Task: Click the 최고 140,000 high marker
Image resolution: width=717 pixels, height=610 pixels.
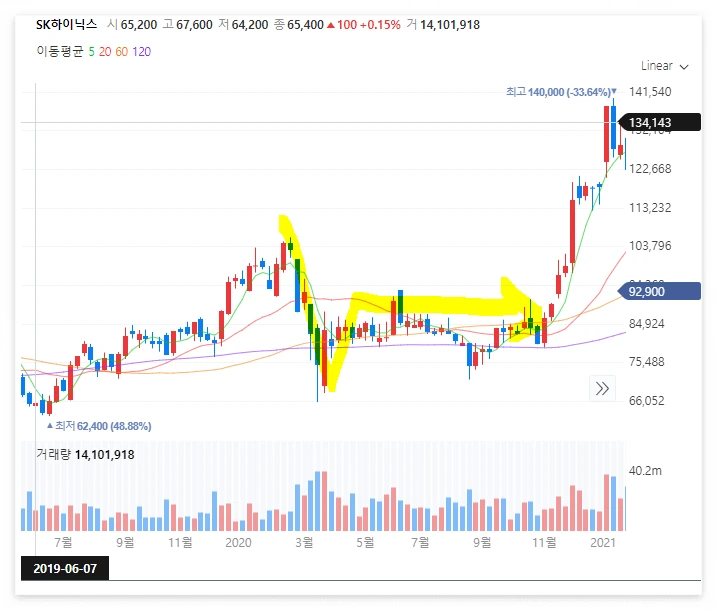Action: [x=561, y=92]
